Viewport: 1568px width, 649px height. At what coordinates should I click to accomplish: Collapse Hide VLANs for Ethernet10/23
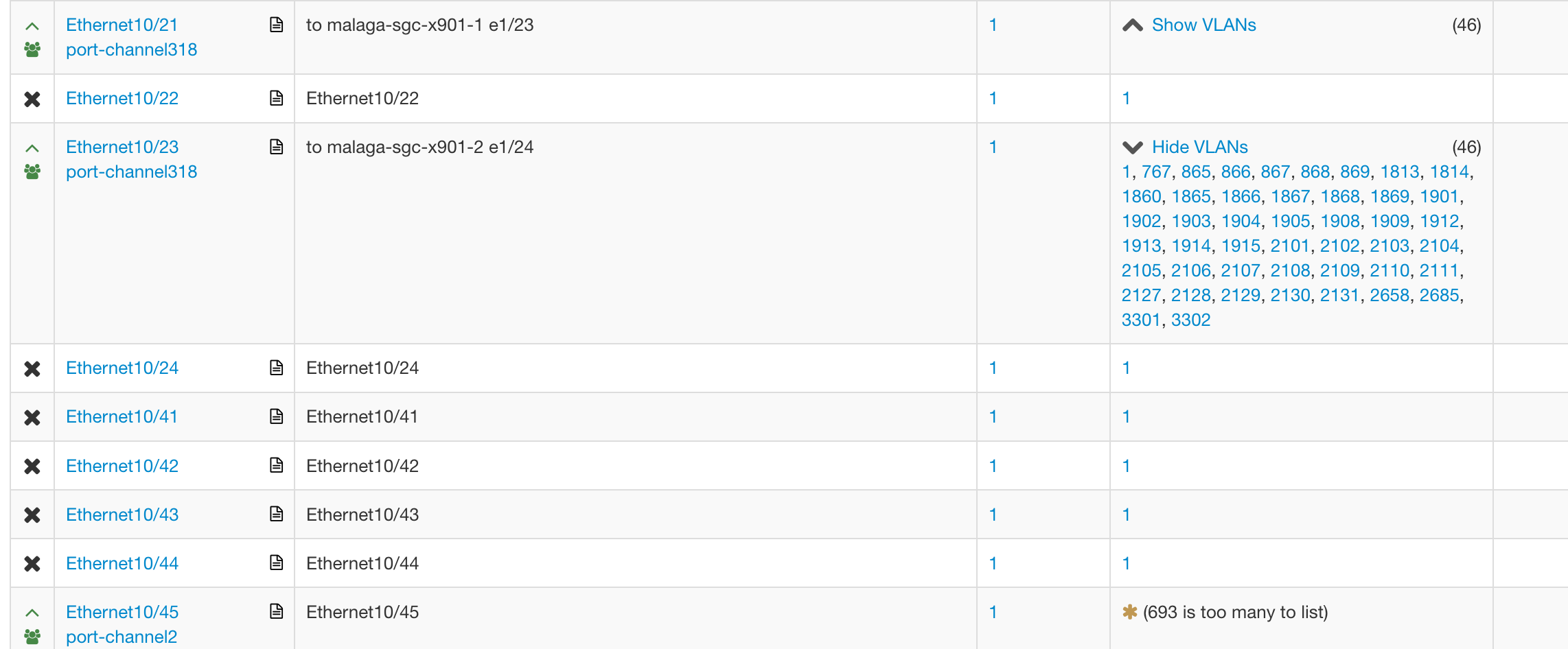pos(1199,146)
